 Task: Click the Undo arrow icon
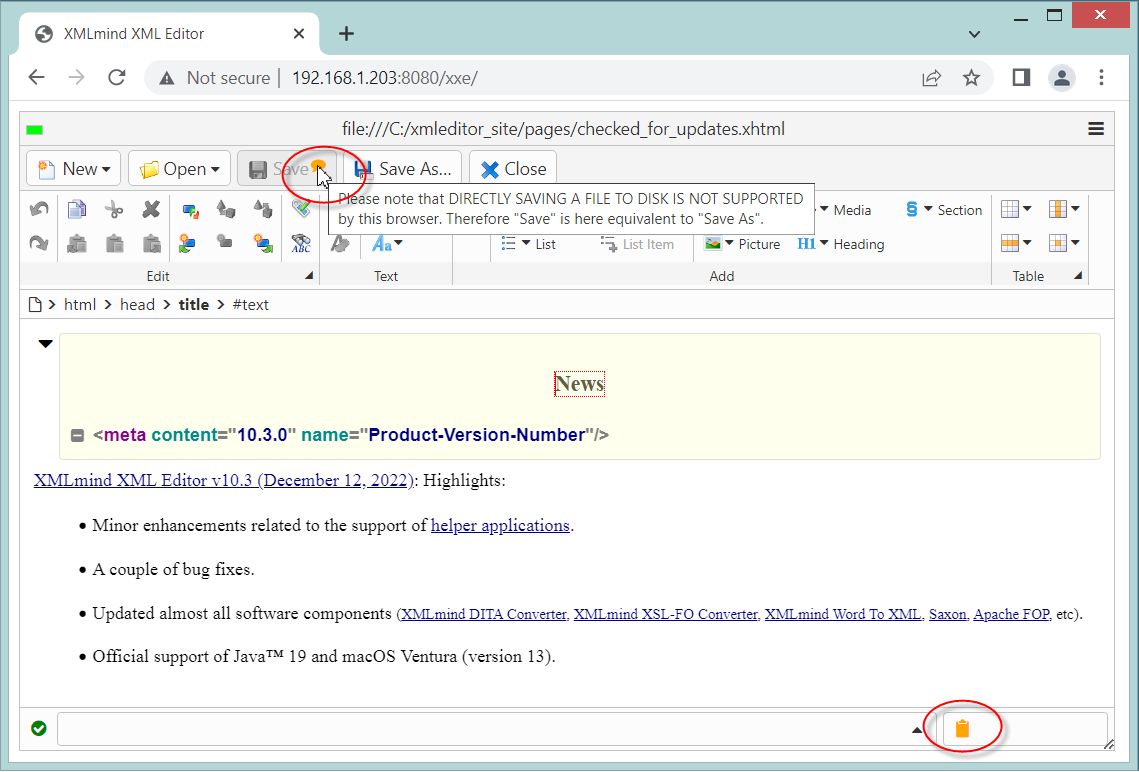tap(38, 209)
